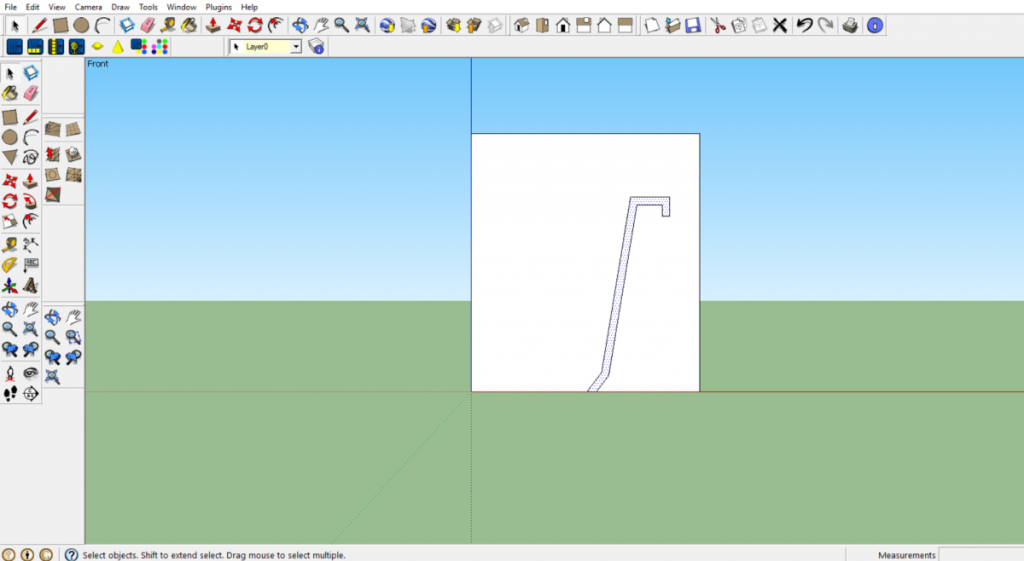The image size is (1024, 561).
Task: Click the yellow lens plugin icon
Action: click(97, 46)
